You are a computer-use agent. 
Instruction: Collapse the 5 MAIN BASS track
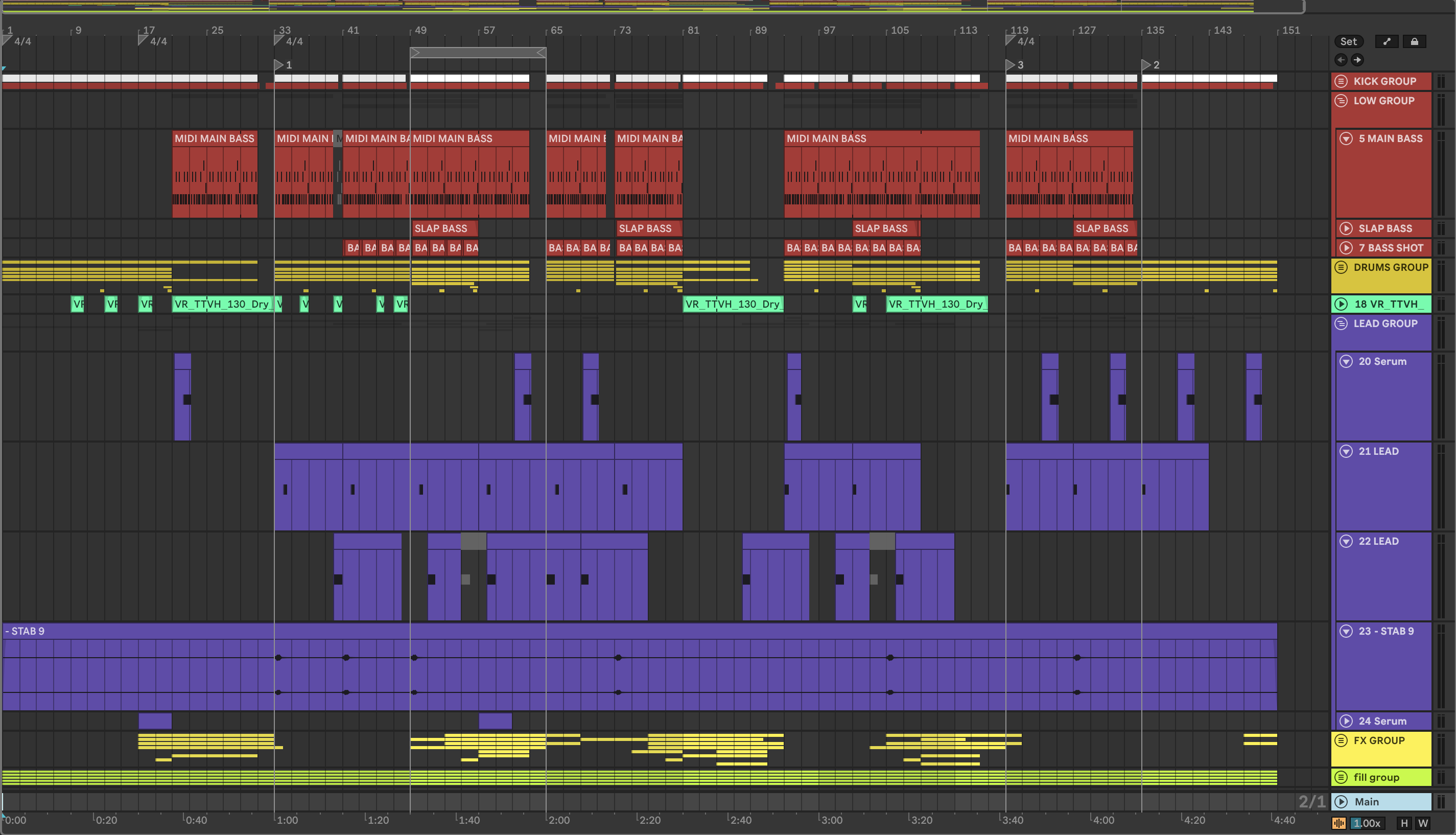click(1346, 138)
